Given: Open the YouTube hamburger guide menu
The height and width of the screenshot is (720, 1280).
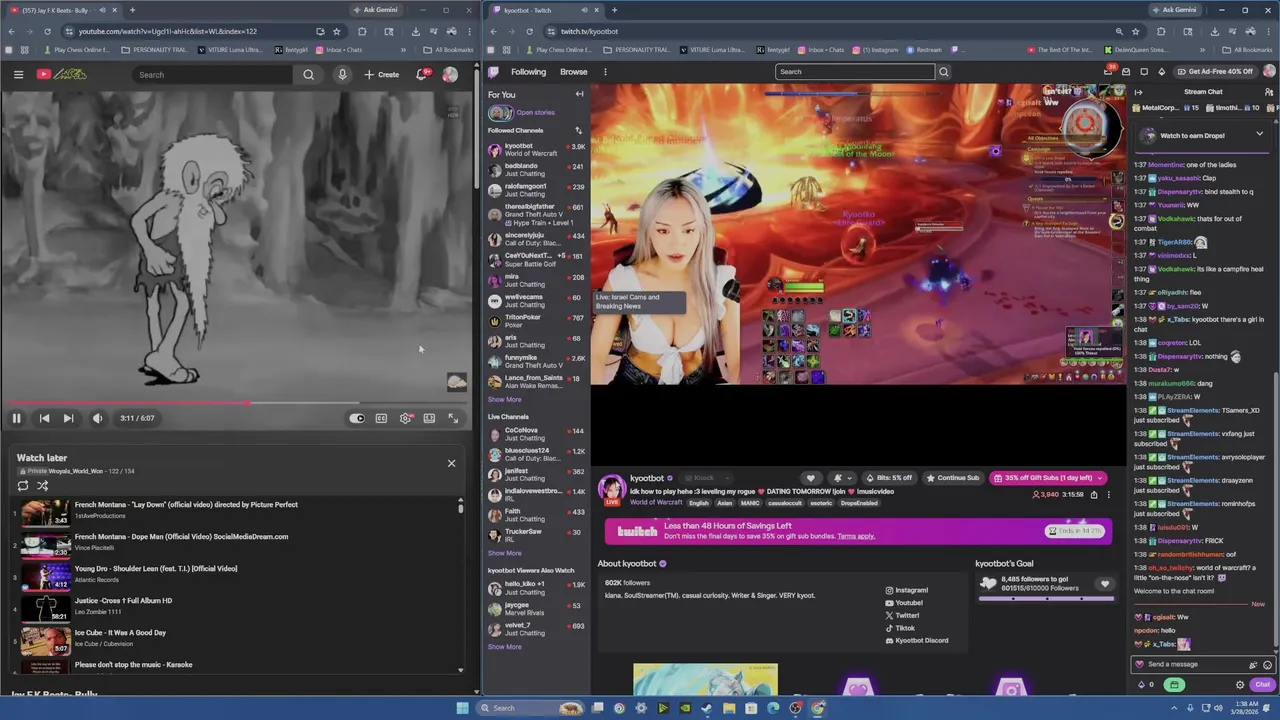Looking at the screenshot, I should [x=18, y=74].
